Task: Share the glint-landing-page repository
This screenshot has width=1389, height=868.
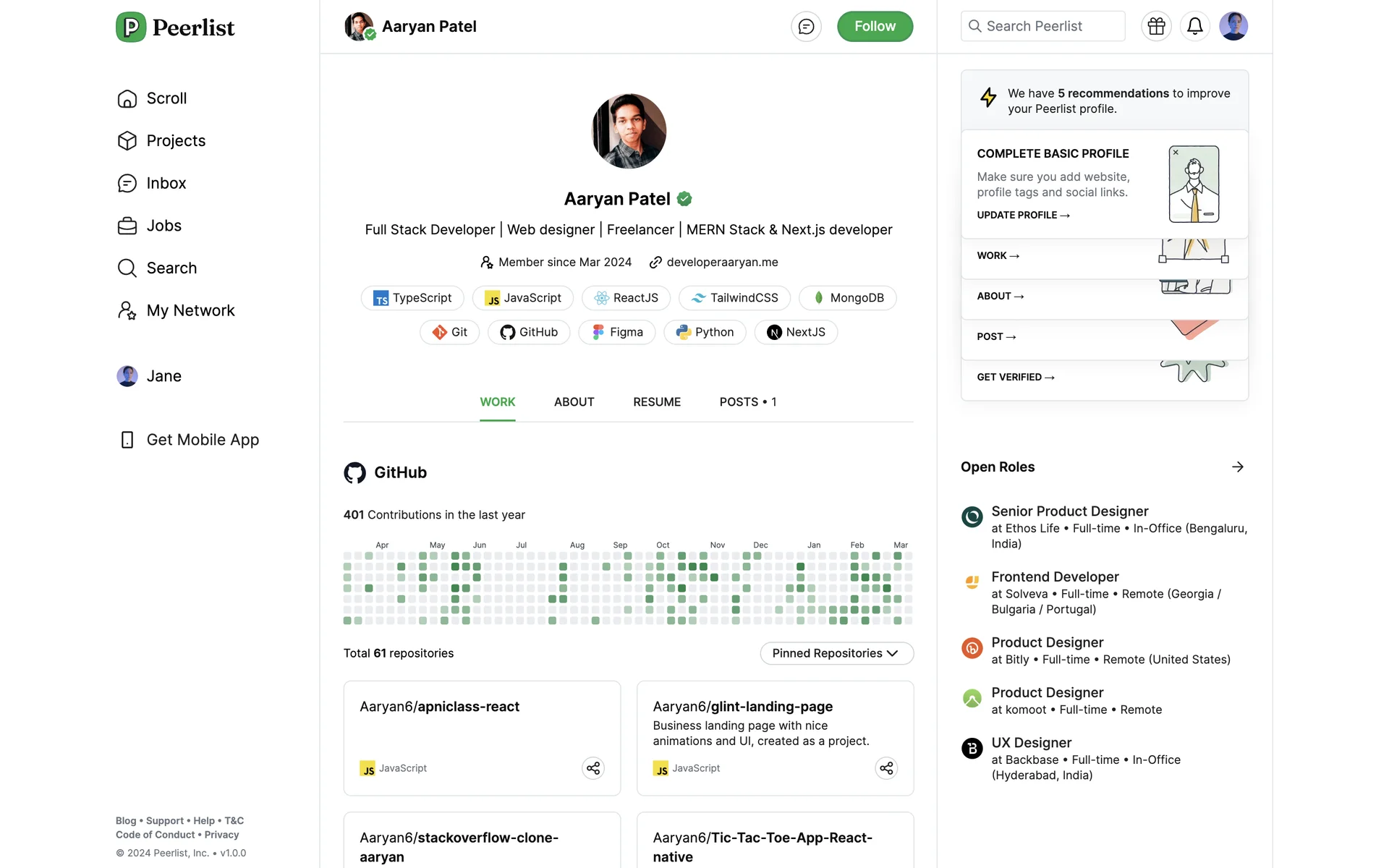Action: (886, 767)
